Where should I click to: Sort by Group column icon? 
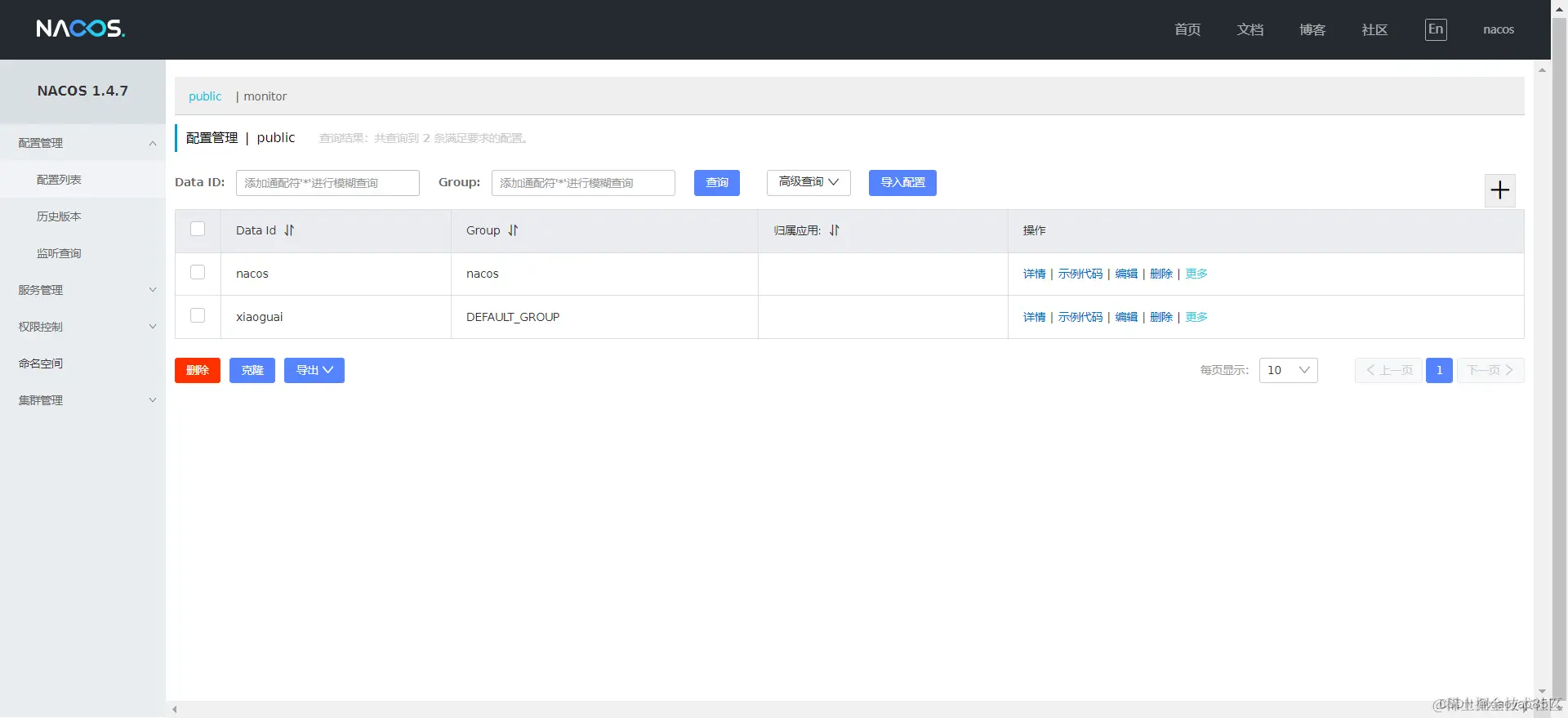(x=513, y=230)
